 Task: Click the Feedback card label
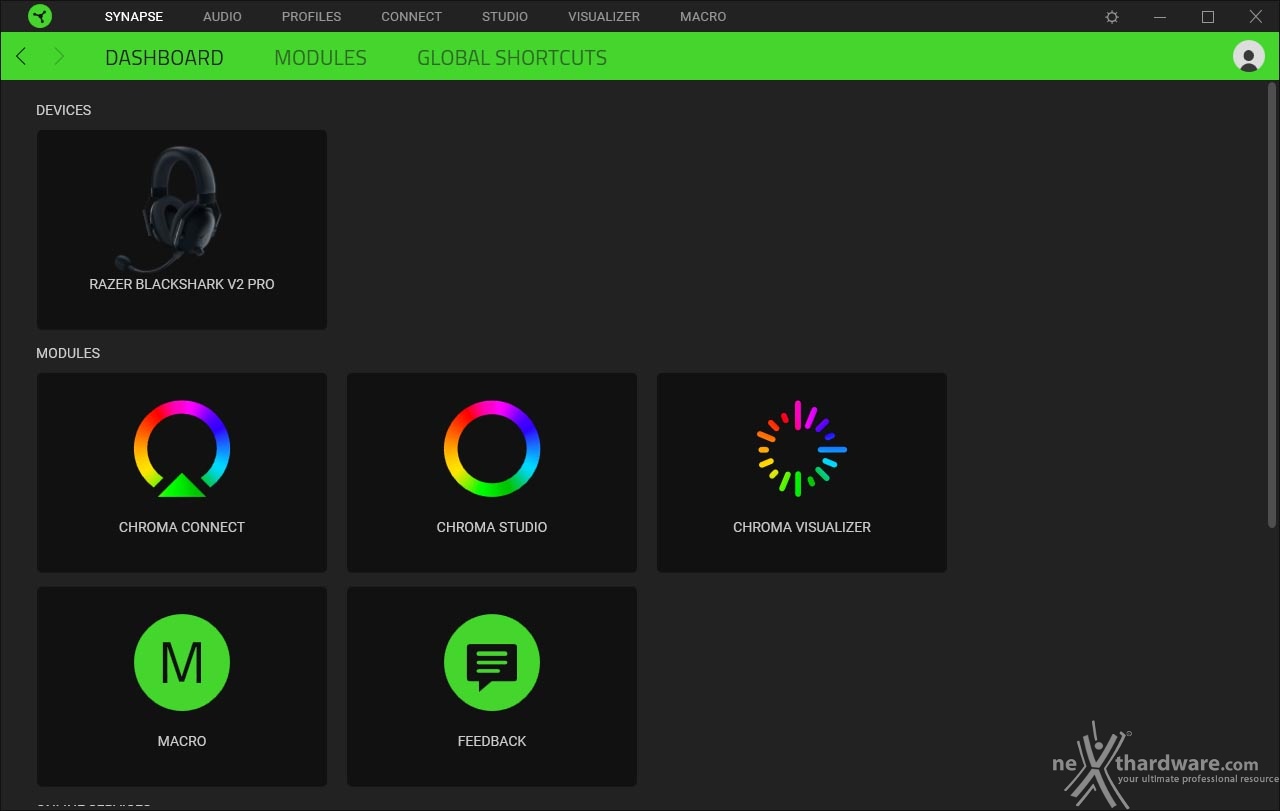click(492, 741)
